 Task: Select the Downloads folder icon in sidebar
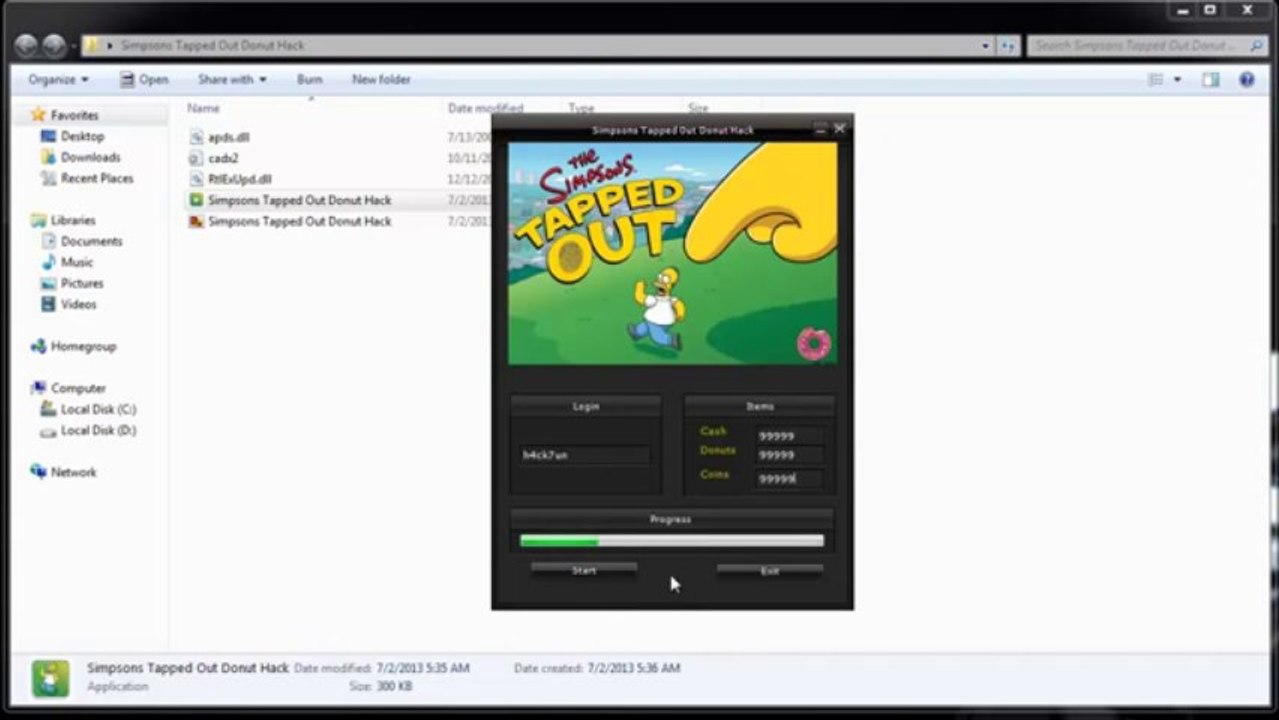point(48,157)
